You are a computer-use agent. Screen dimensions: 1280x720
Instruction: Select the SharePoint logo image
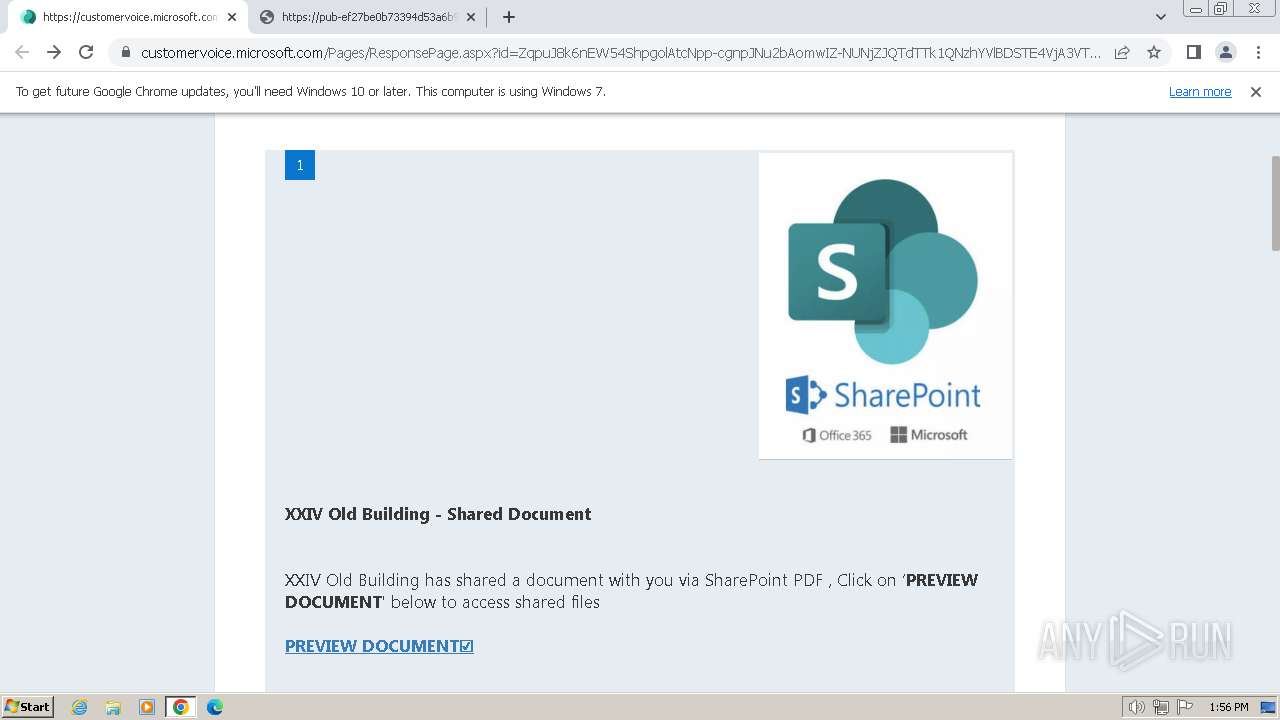[x=886, y=306]
